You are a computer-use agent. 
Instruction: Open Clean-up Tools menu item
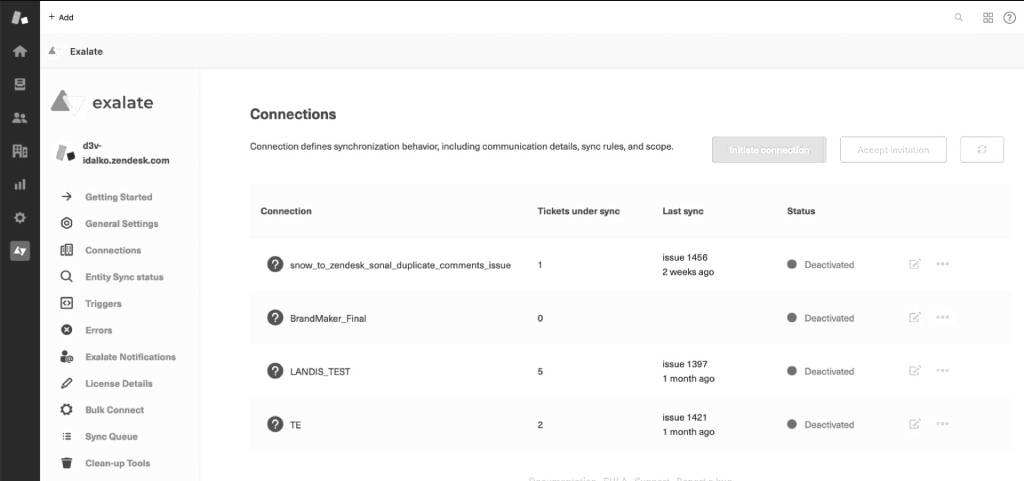point(117,463)
